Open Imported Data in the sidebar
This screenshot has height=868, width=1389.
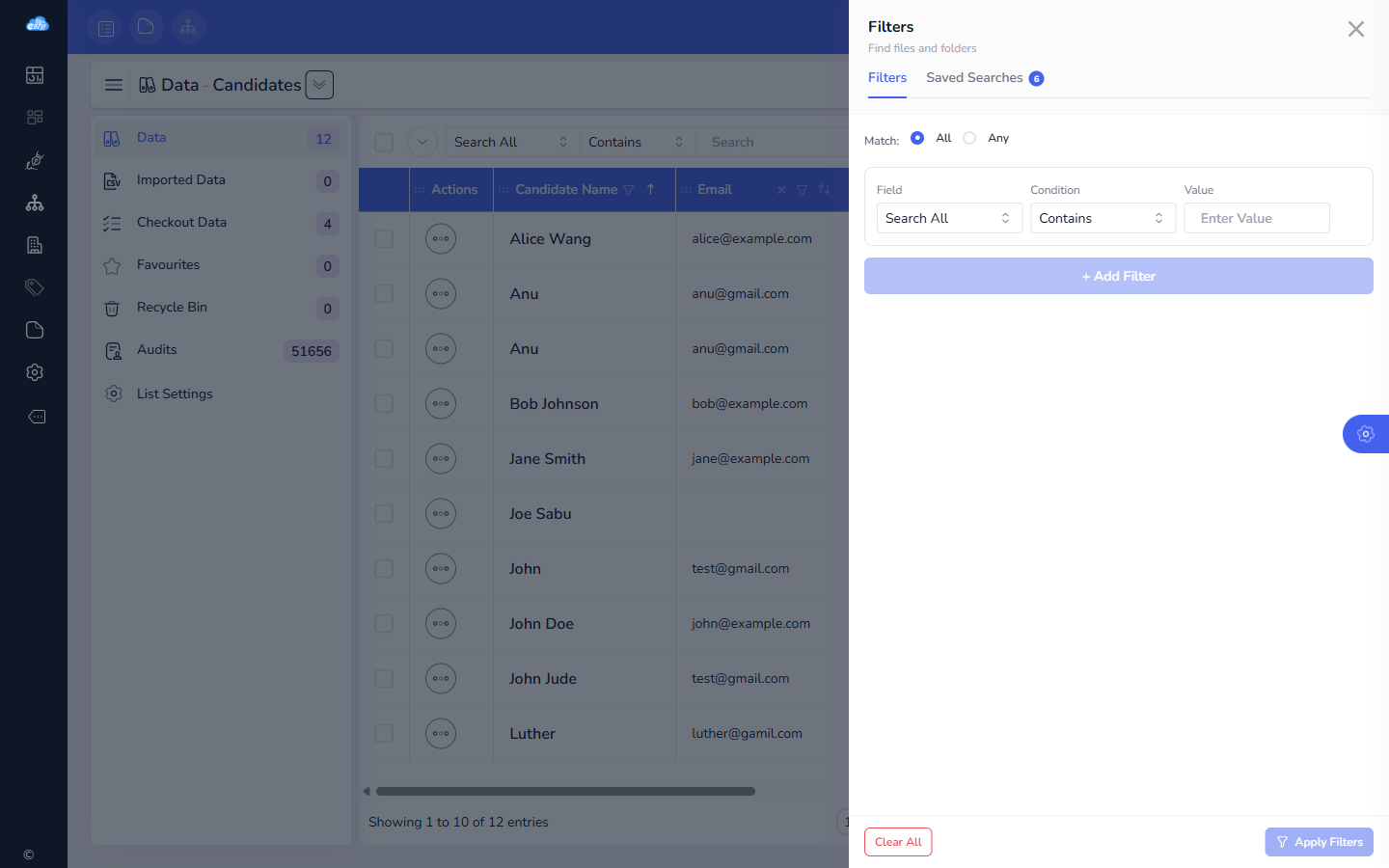[221, 180]
